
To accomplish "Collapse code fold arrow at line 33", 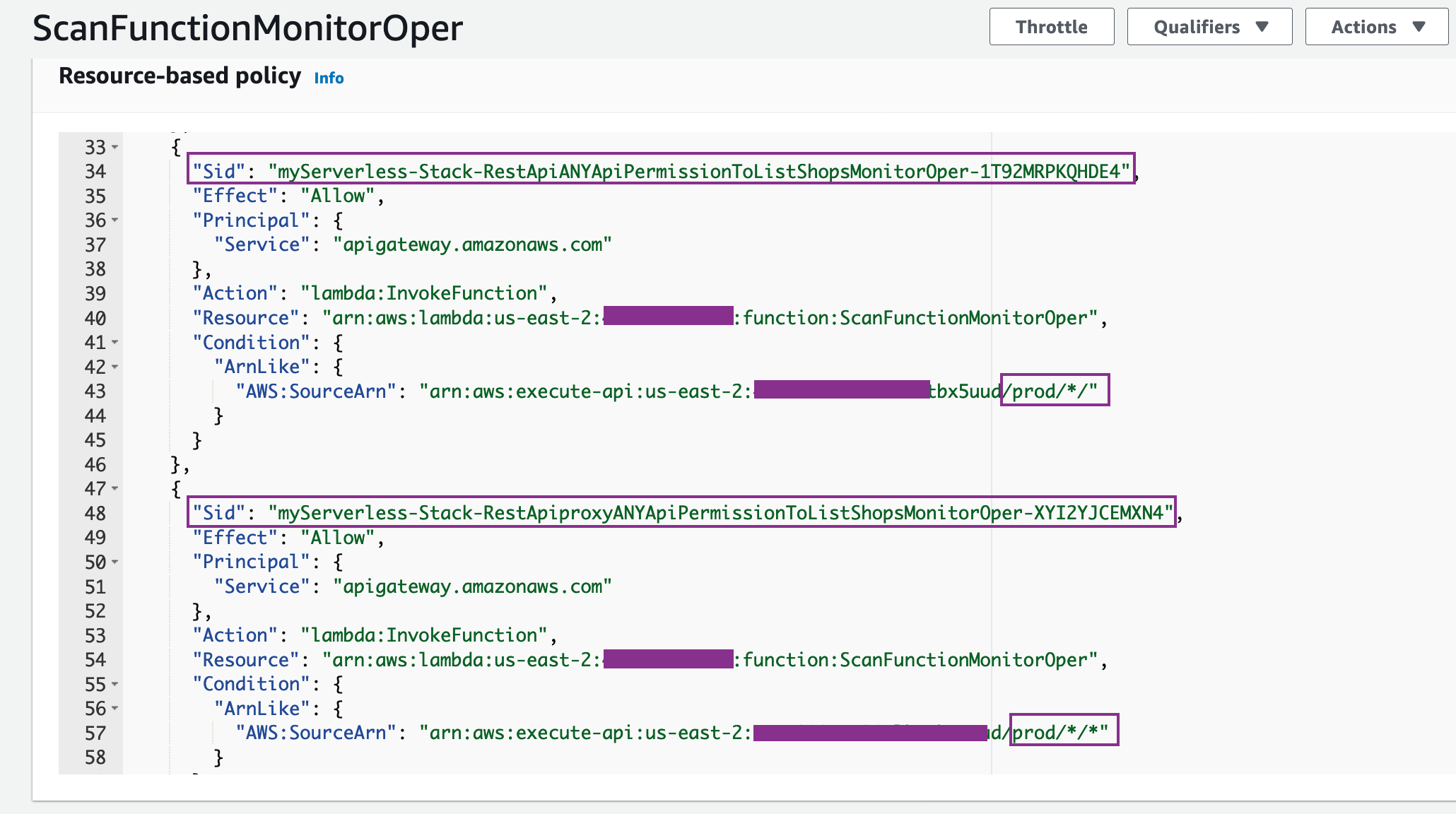I will 115,148.
